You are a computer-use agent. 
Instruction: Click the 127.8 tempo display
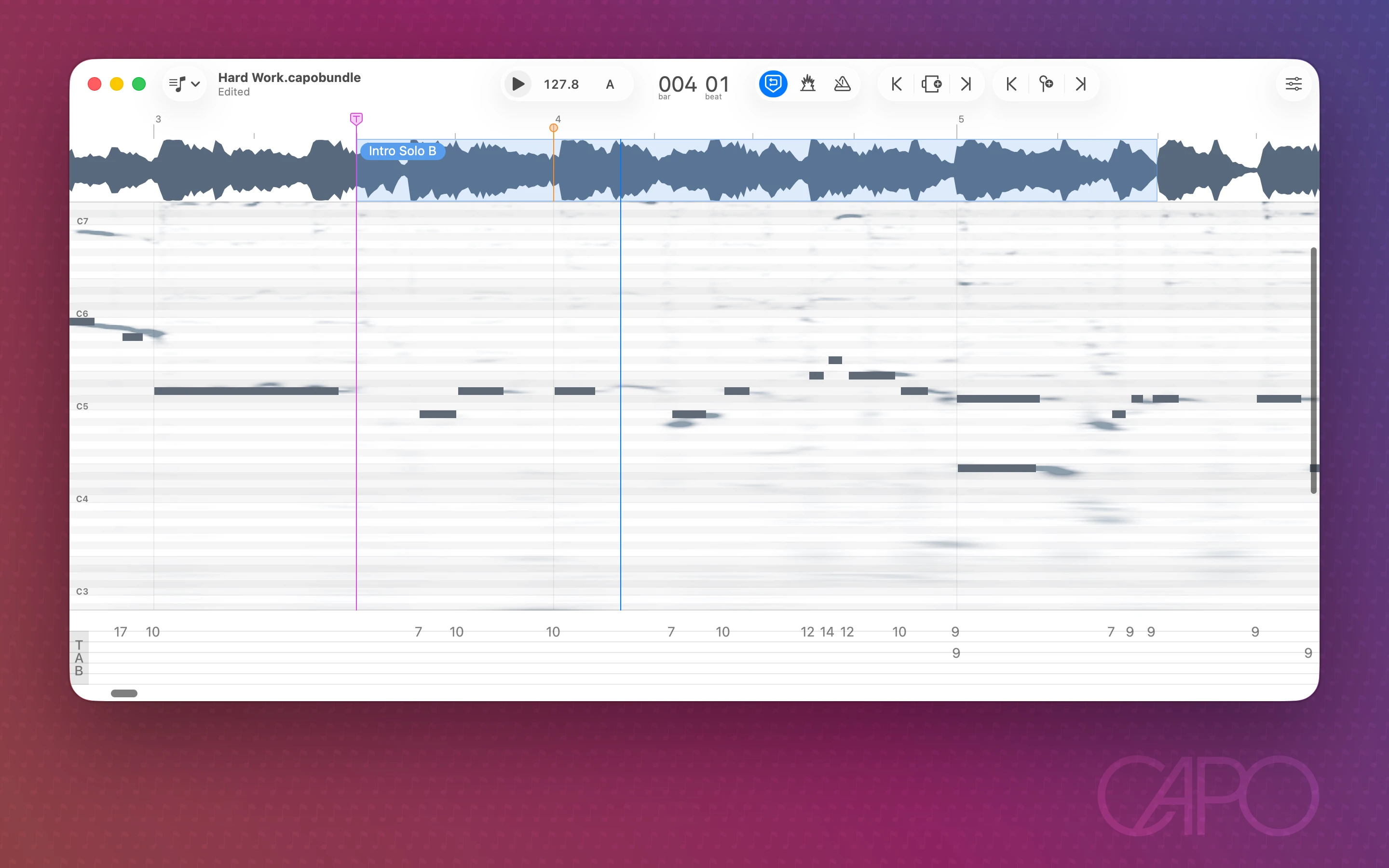(x=561, y=84)
